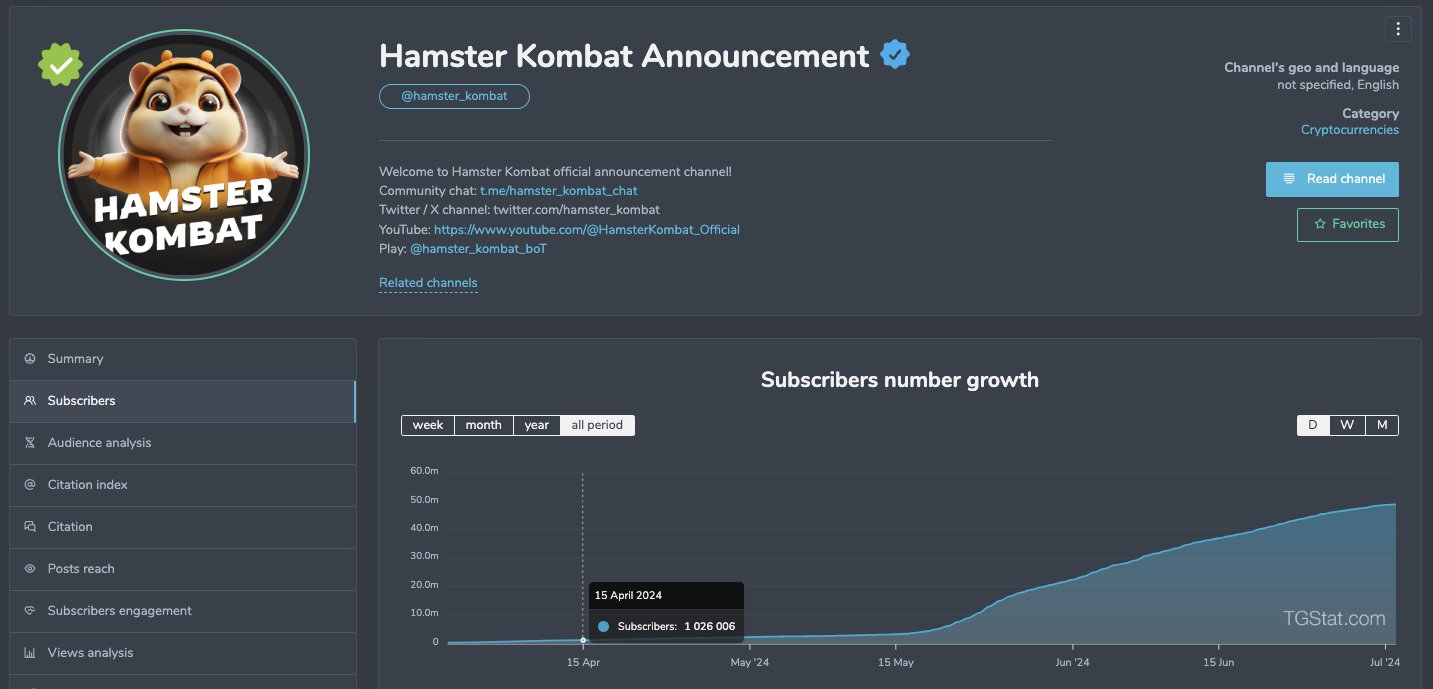Click the Audience analysis hourglass icon
Viewport: 1433px width, 689px height.
30,443
